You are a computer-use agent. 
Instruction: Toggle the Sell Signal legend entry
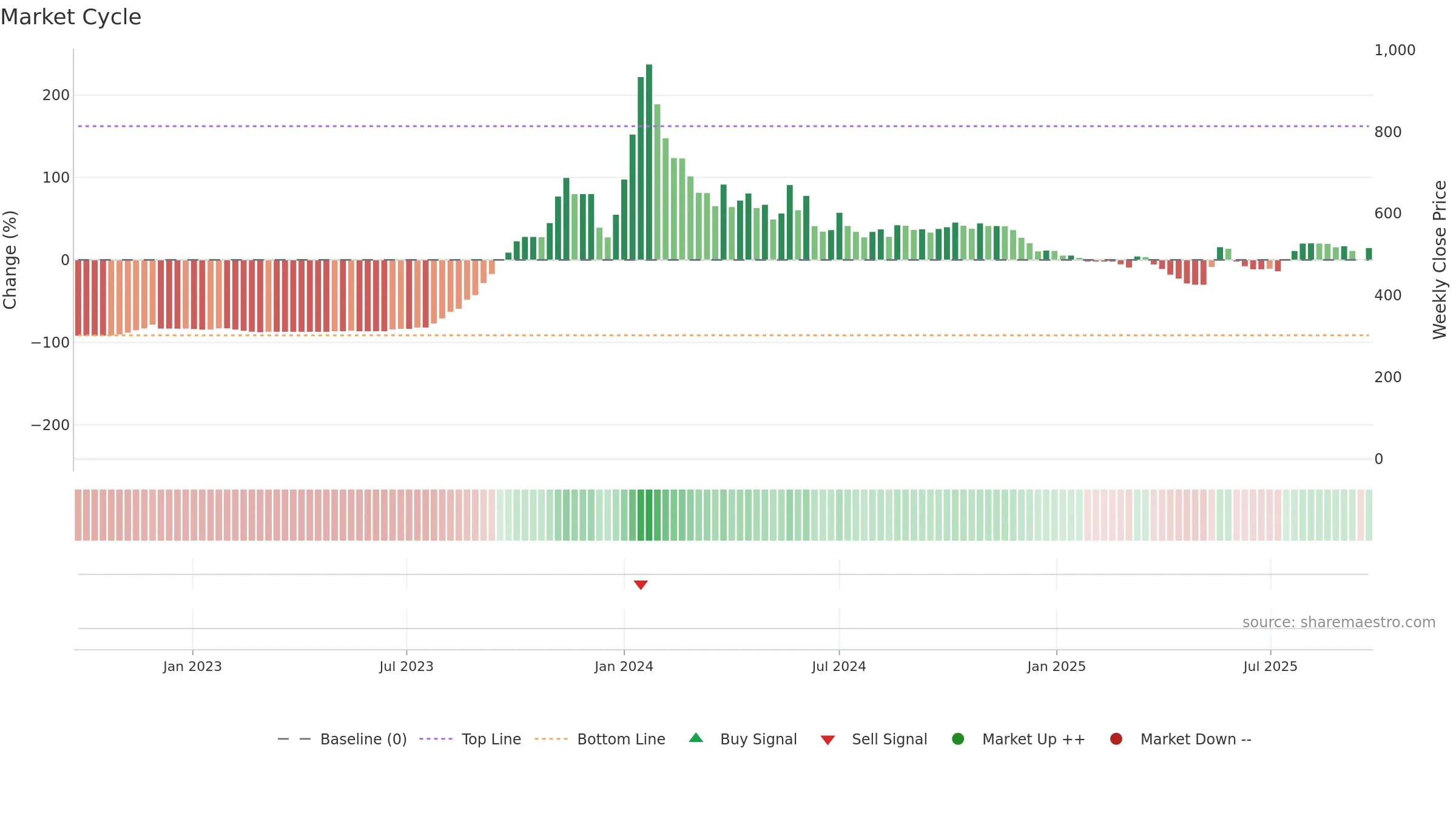[x=874, y=739]
